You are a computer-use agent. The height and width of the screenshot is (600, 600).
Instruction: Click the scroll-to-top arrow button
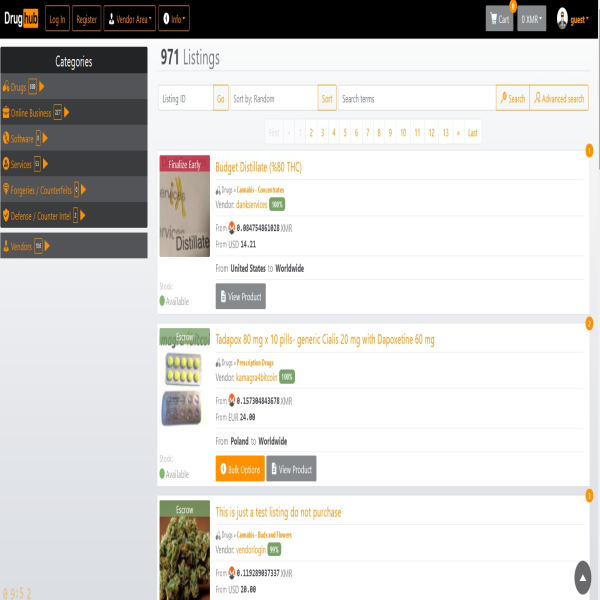(583, 577)
